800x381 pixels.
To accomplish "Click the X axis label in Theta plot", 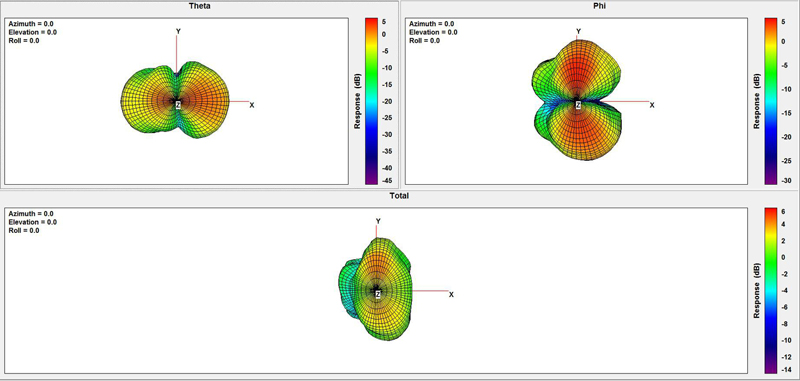I will (x=252, y=105).
